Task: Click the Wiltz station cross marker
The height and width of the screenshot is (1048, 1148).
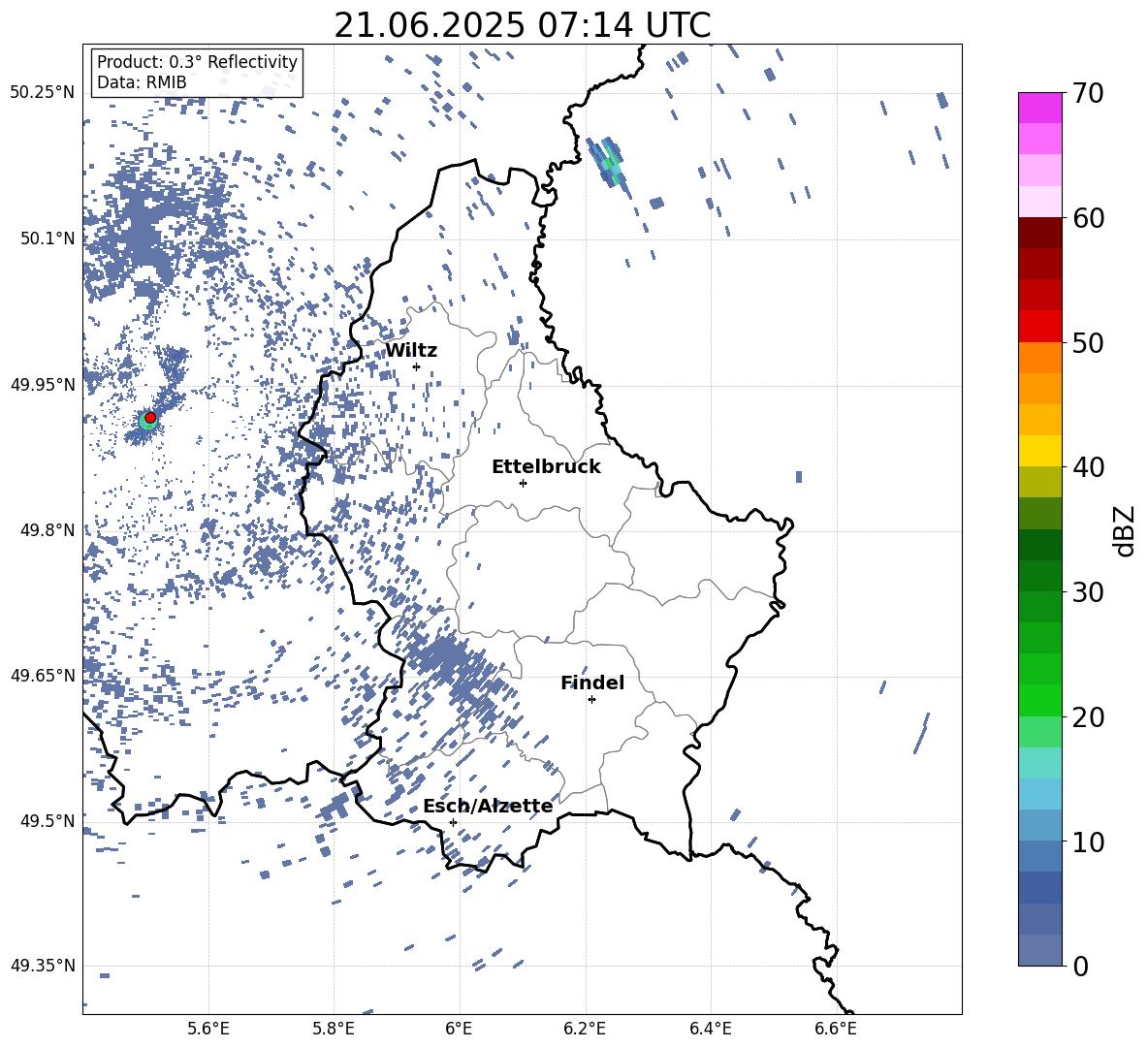Action: [417, 366]
